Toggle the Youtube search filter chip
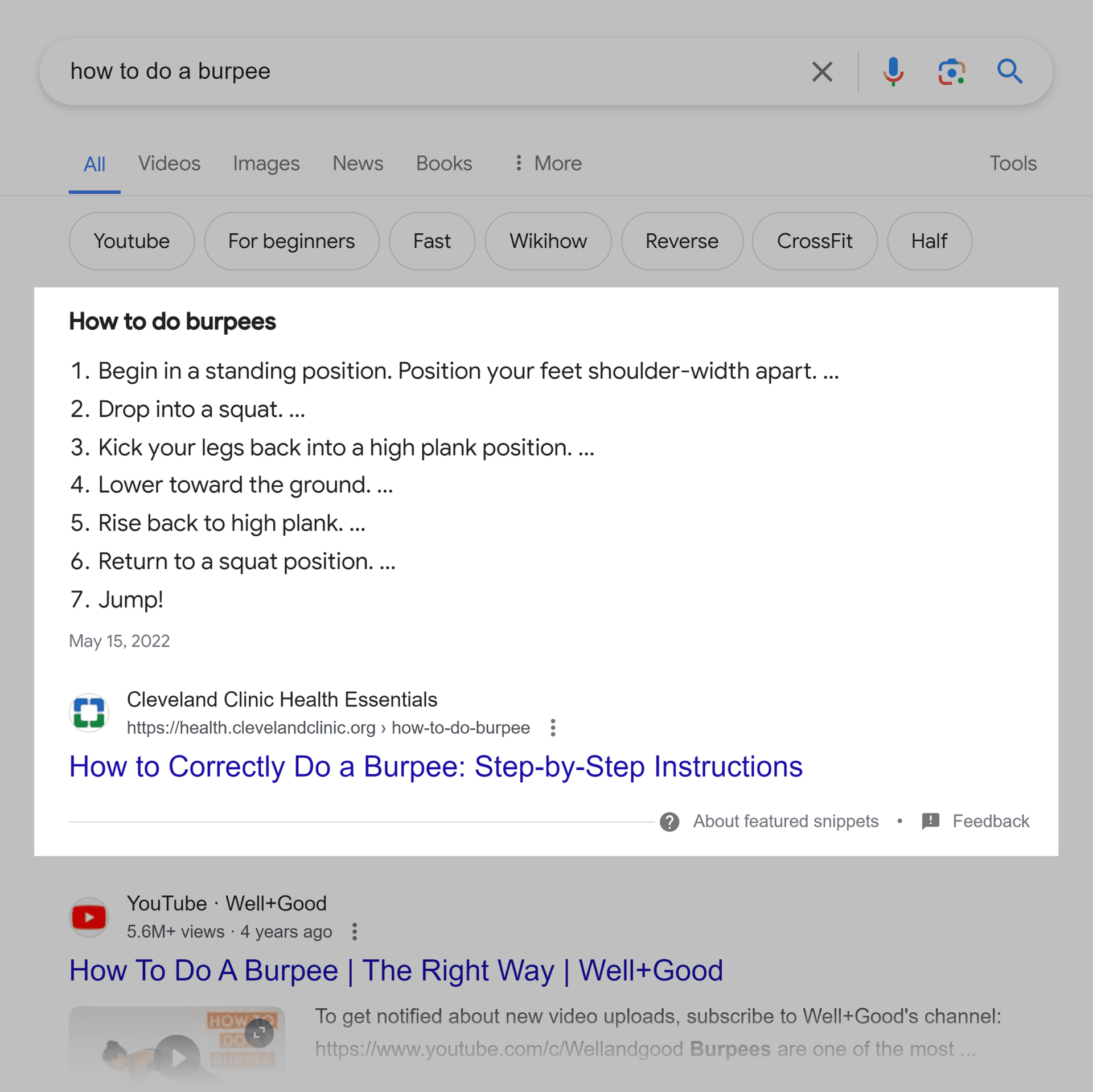The image size is (1093, 1092). click(132, 241)
